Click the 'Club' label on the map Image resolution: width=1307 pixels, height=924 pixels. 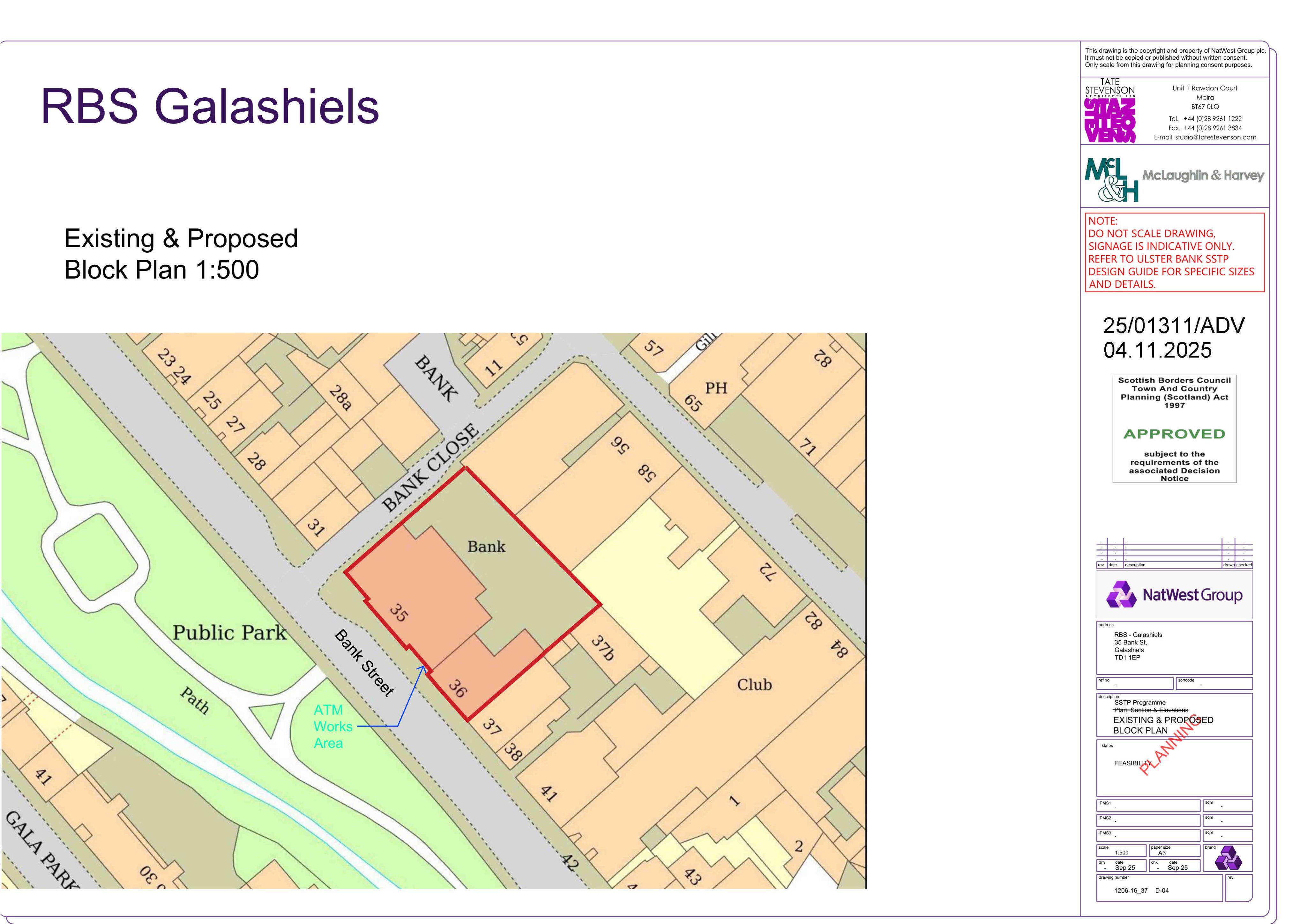(754, 685)
